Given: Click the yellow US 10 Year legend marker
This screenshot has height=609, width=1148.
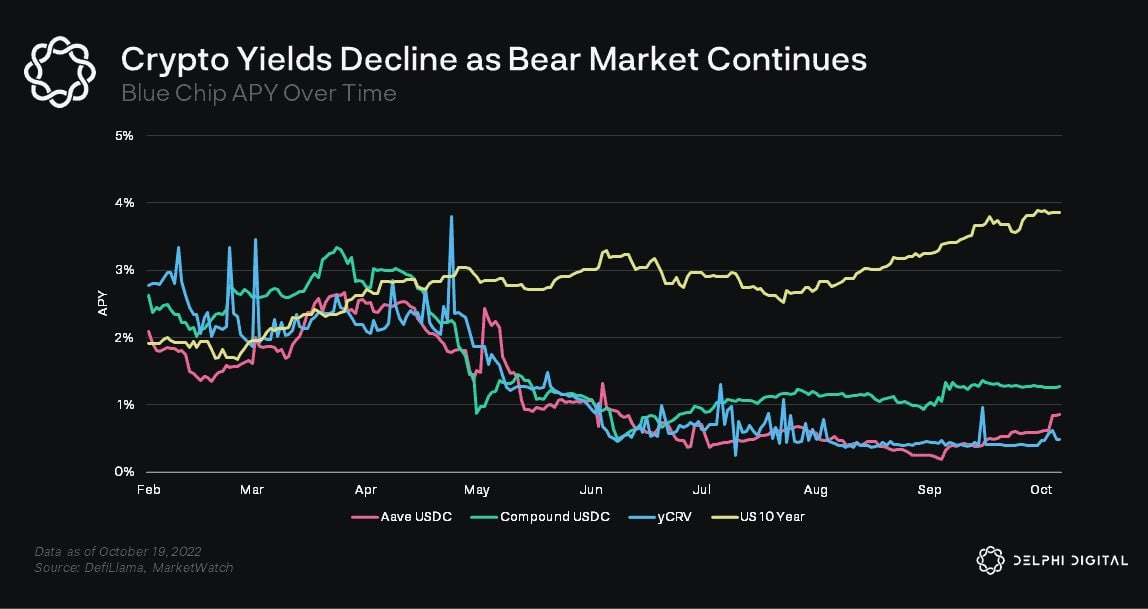Looking at the screenshot, I should click(721, 517).
